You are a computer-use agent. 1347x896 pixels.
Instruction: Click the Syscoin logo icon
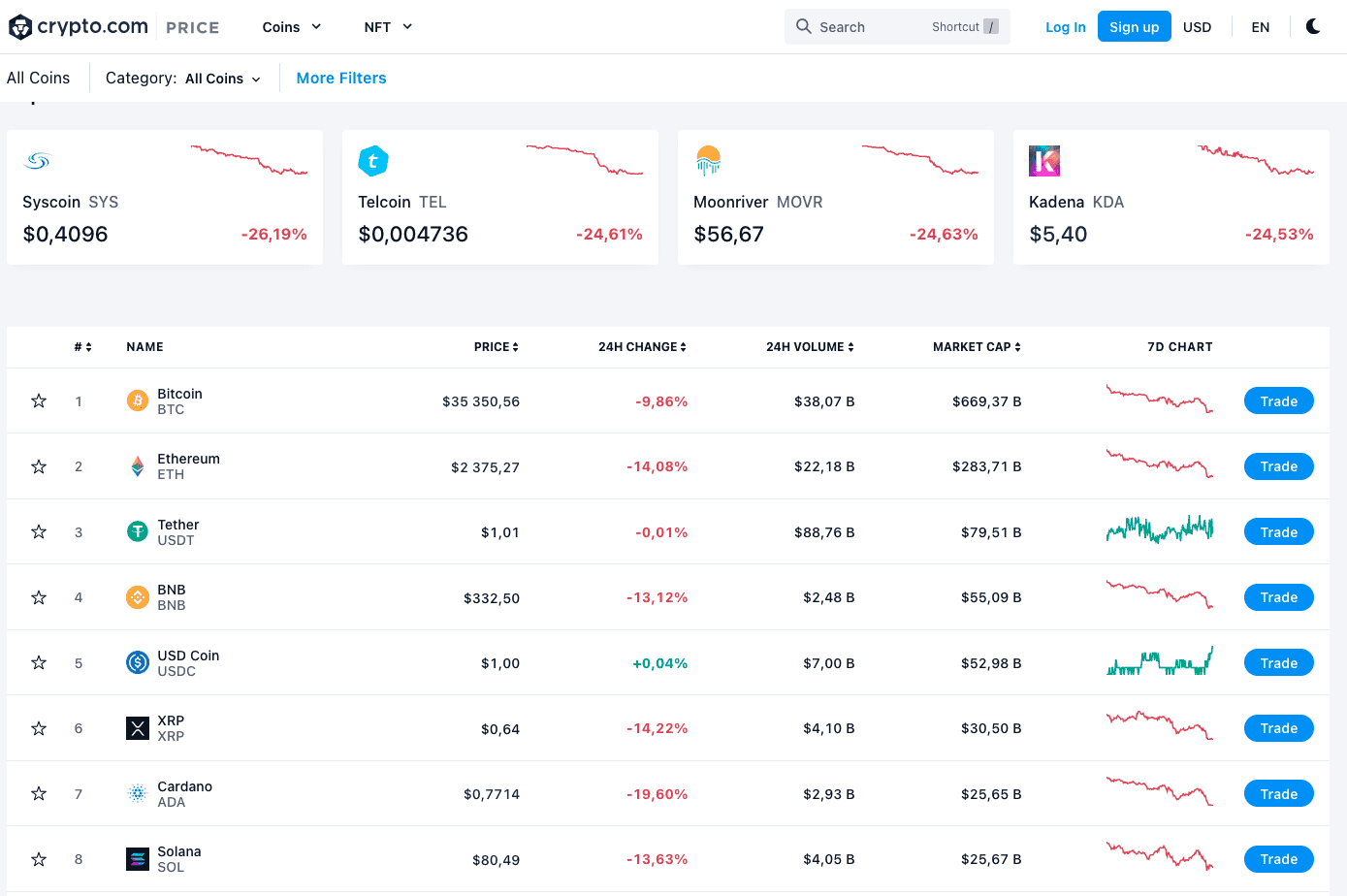pos(37,161)
